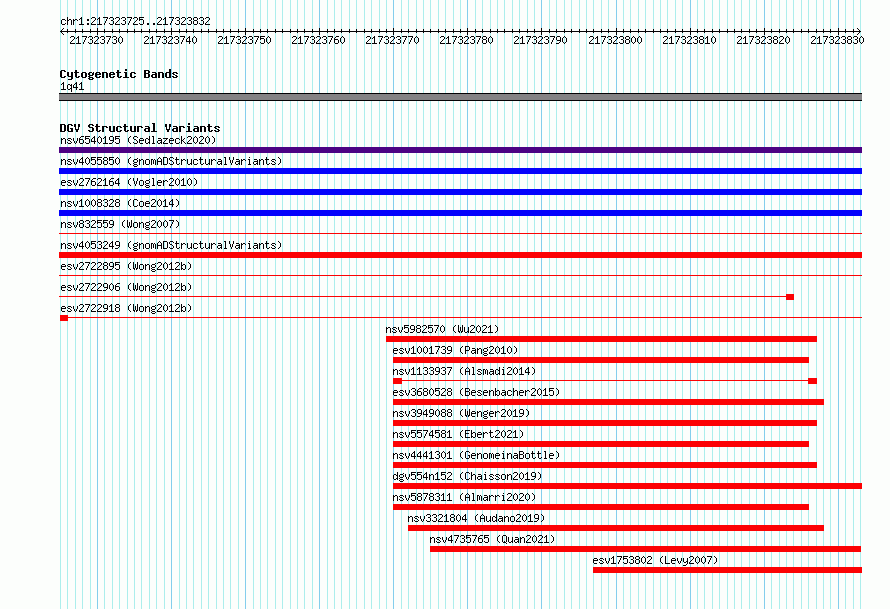Open variant nsv5982570 (Wu2021)
The image size is (890, 609).
point(442,329)
